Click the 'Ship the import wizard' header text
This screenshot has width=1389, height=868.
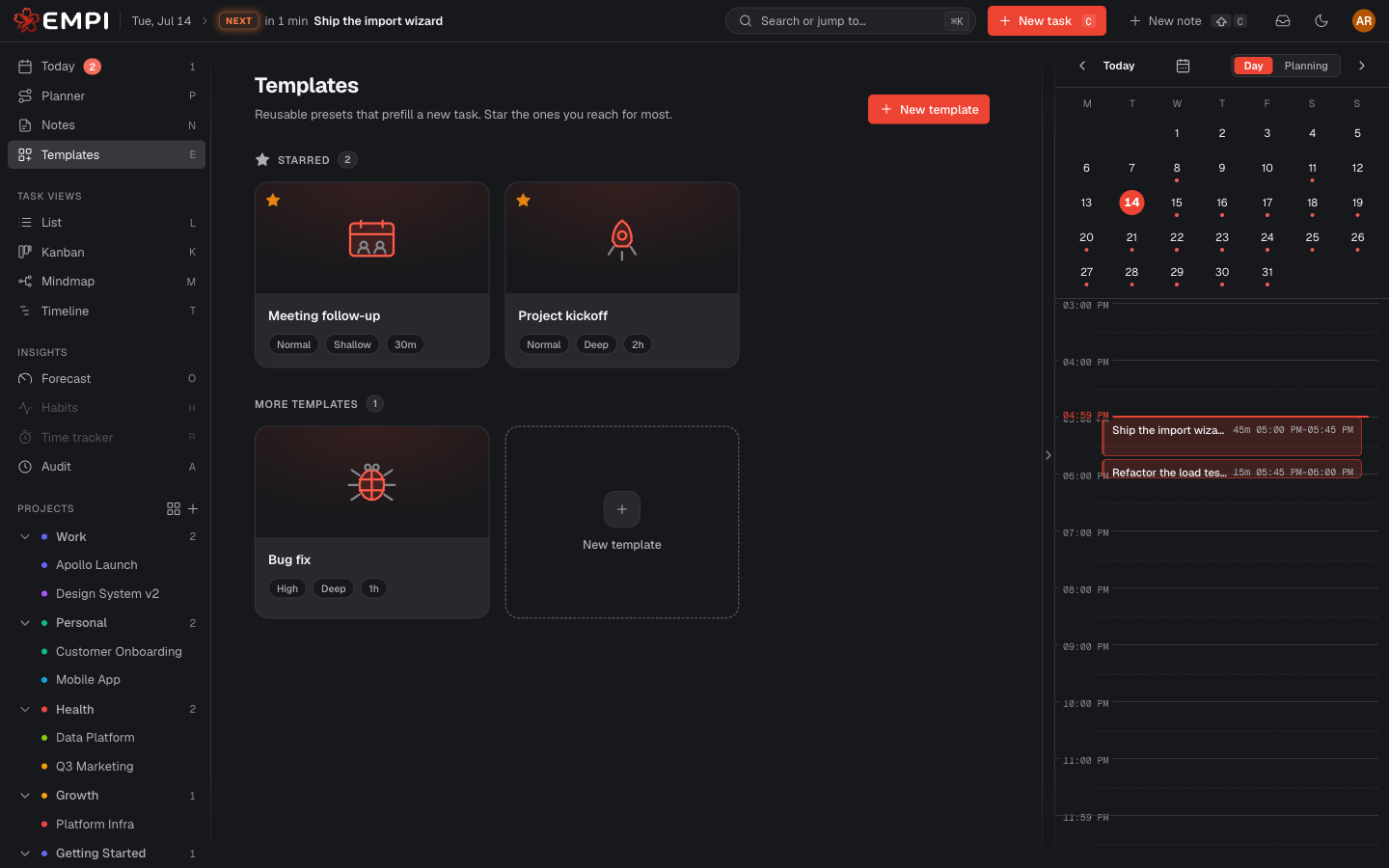(x=378, y=20)
